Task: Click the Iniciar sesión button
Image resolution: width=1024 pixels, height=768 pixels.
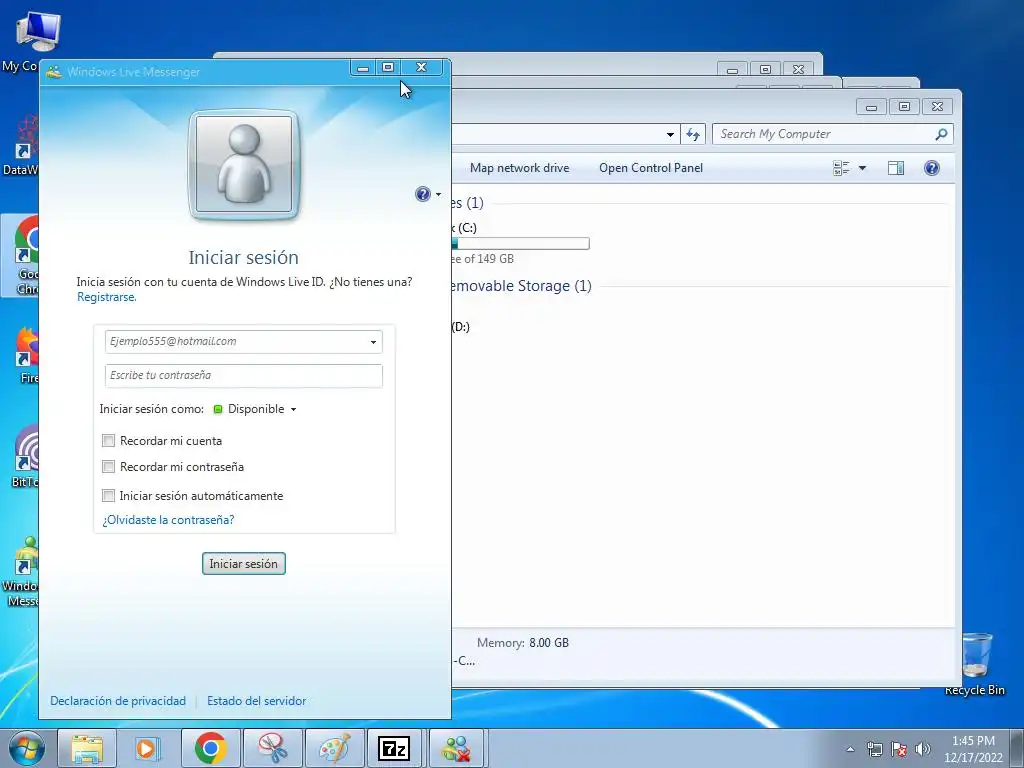Action: tap(244, 564)
